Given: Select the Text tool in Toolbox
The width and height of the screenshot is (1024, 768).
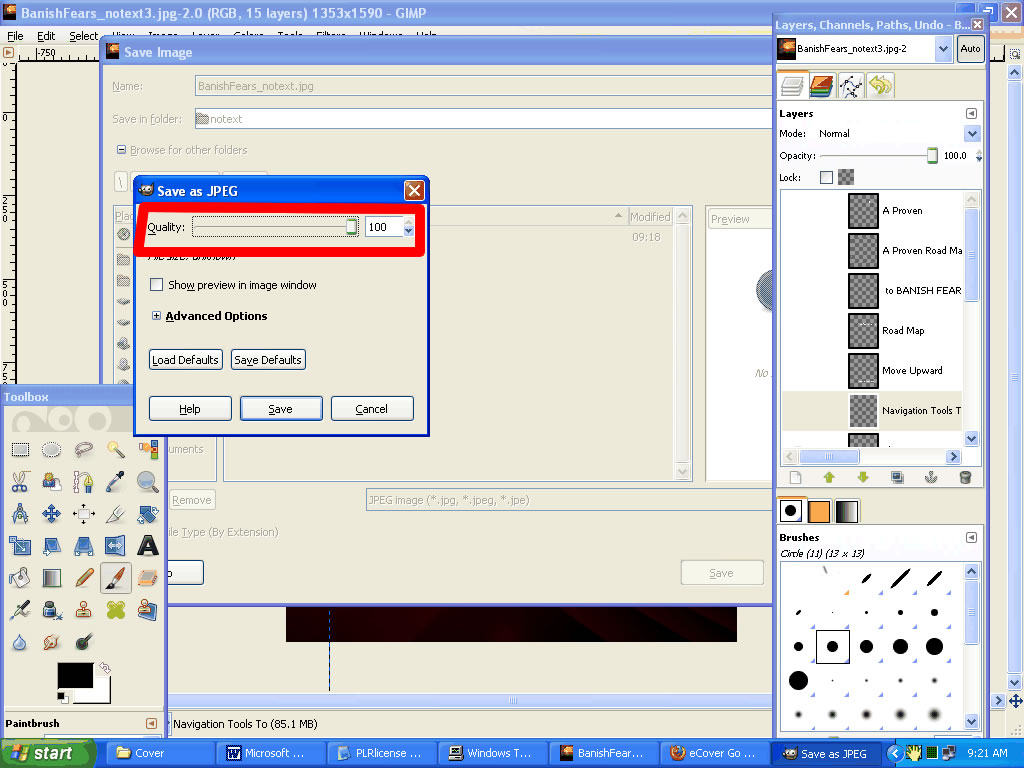Looking at the screenshot, I should pos(148,546).
